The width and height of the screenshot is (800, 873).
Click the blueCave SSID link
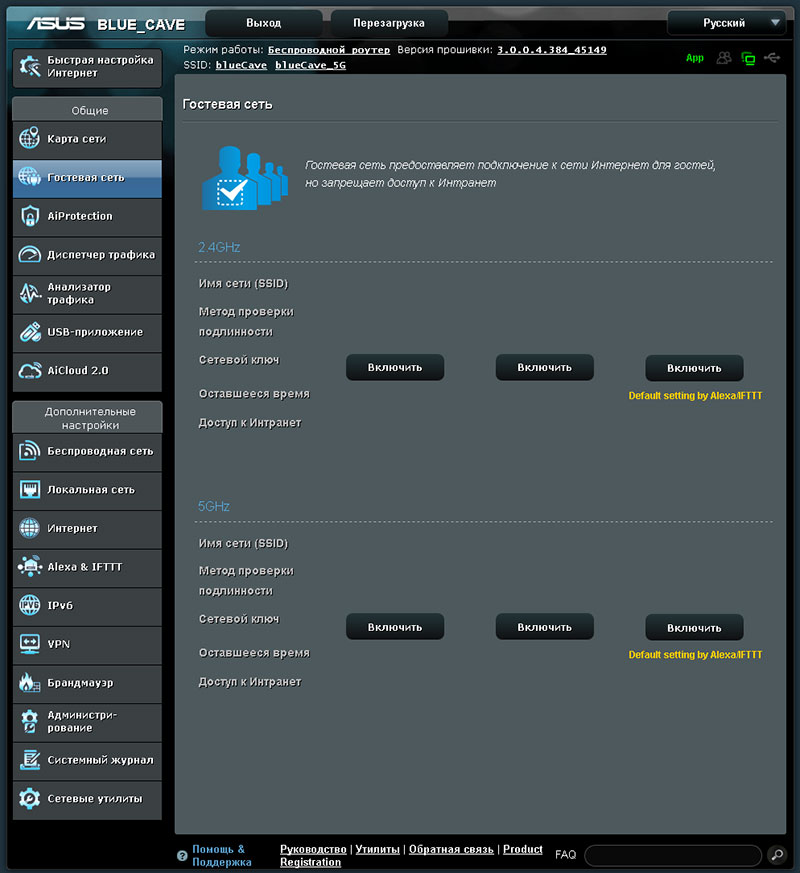pos(241,65)
